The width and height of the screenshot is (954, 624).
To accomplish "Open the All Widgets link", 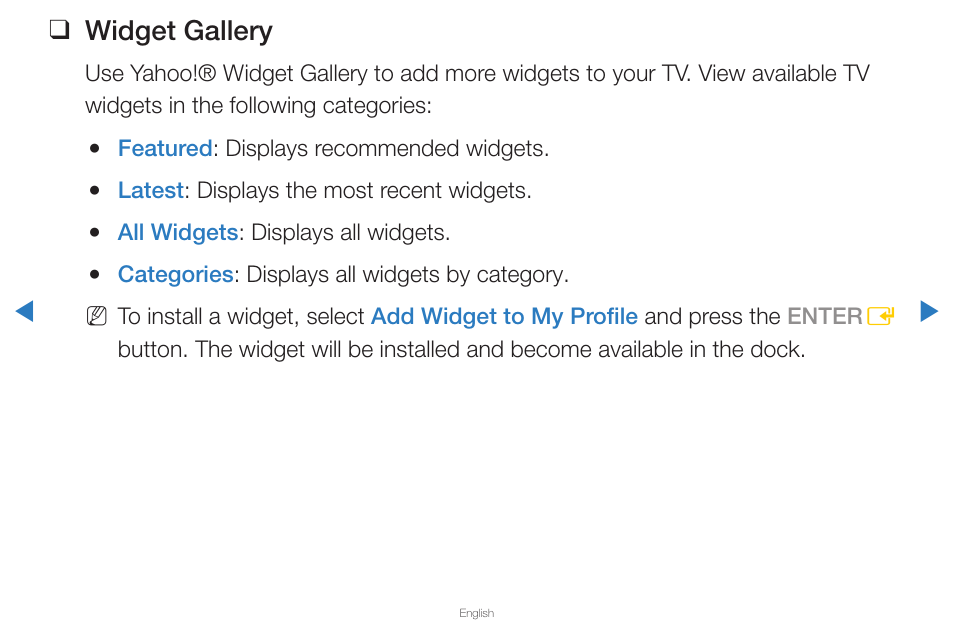I will tap(178, 233).
